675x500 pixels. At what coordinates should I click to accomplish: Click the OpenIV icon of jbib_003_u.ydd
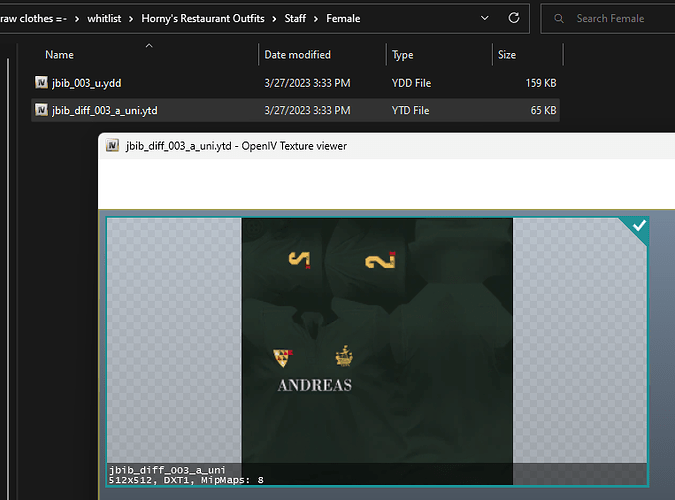click(41, 82)
